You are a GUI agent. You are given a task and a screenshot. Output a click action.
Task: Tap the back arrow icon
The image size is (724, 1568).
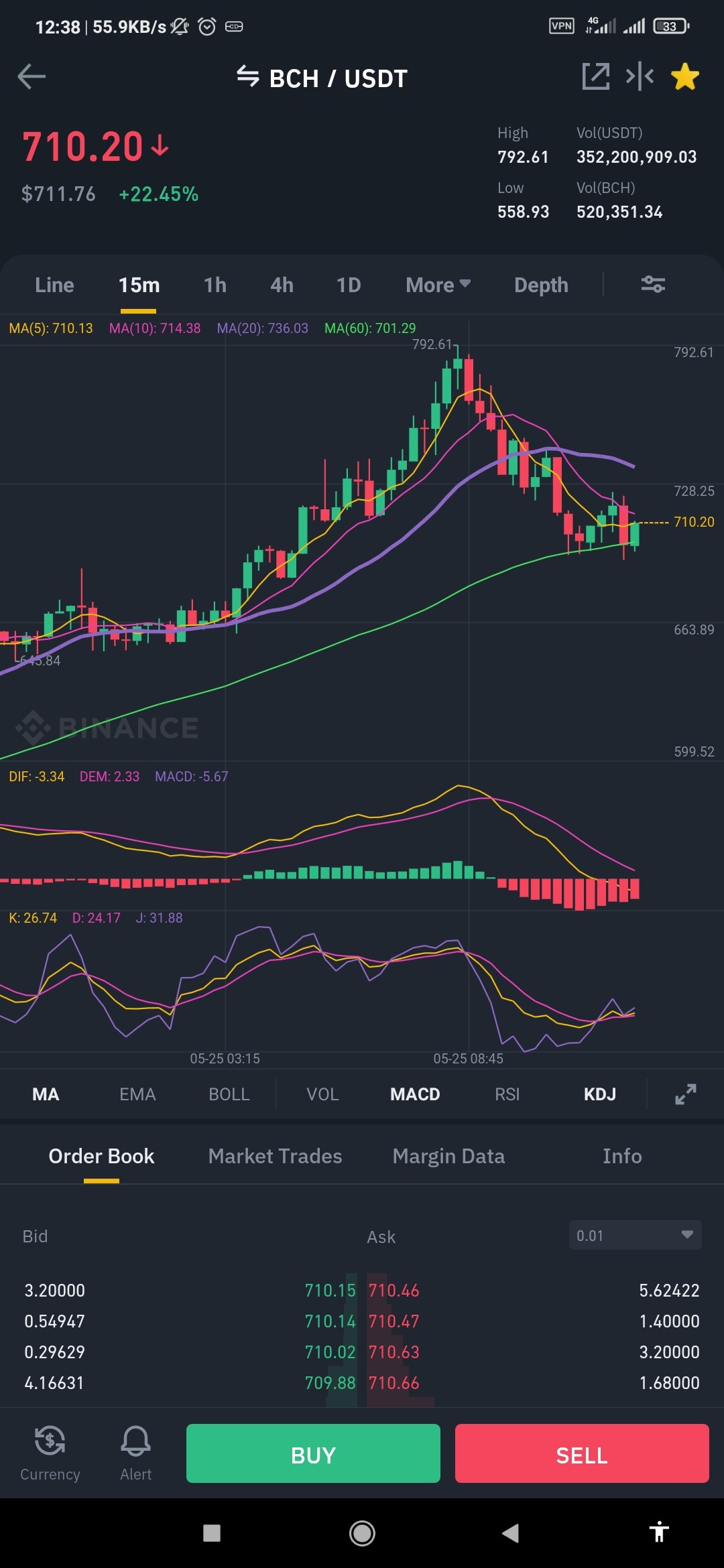[32, 77]
